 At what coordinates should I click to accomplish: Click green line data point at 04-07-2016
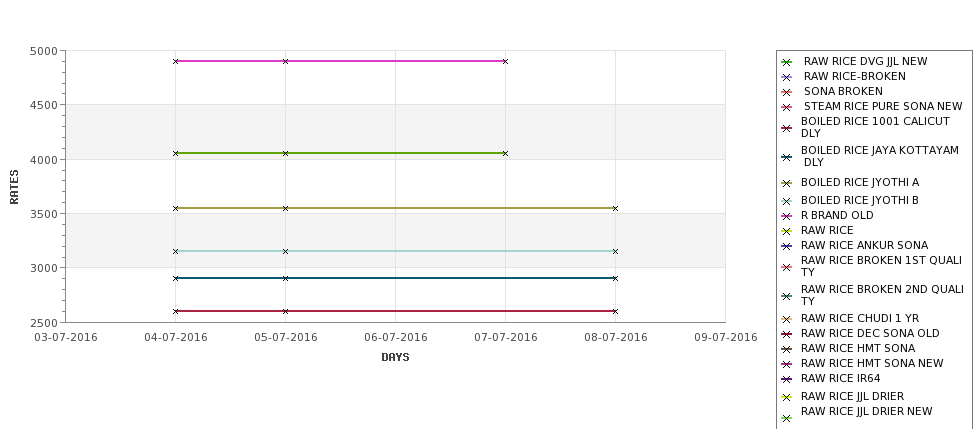pos(175,153)
